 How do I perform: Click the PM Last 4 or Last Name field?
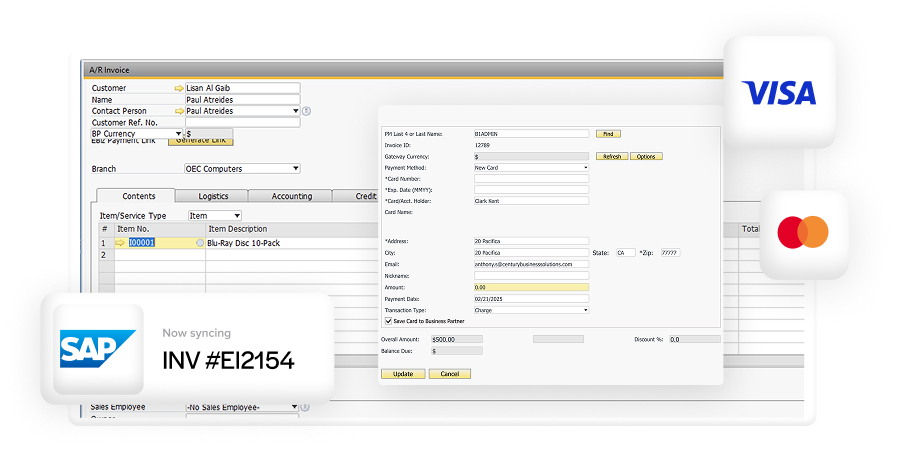point(531,134)
